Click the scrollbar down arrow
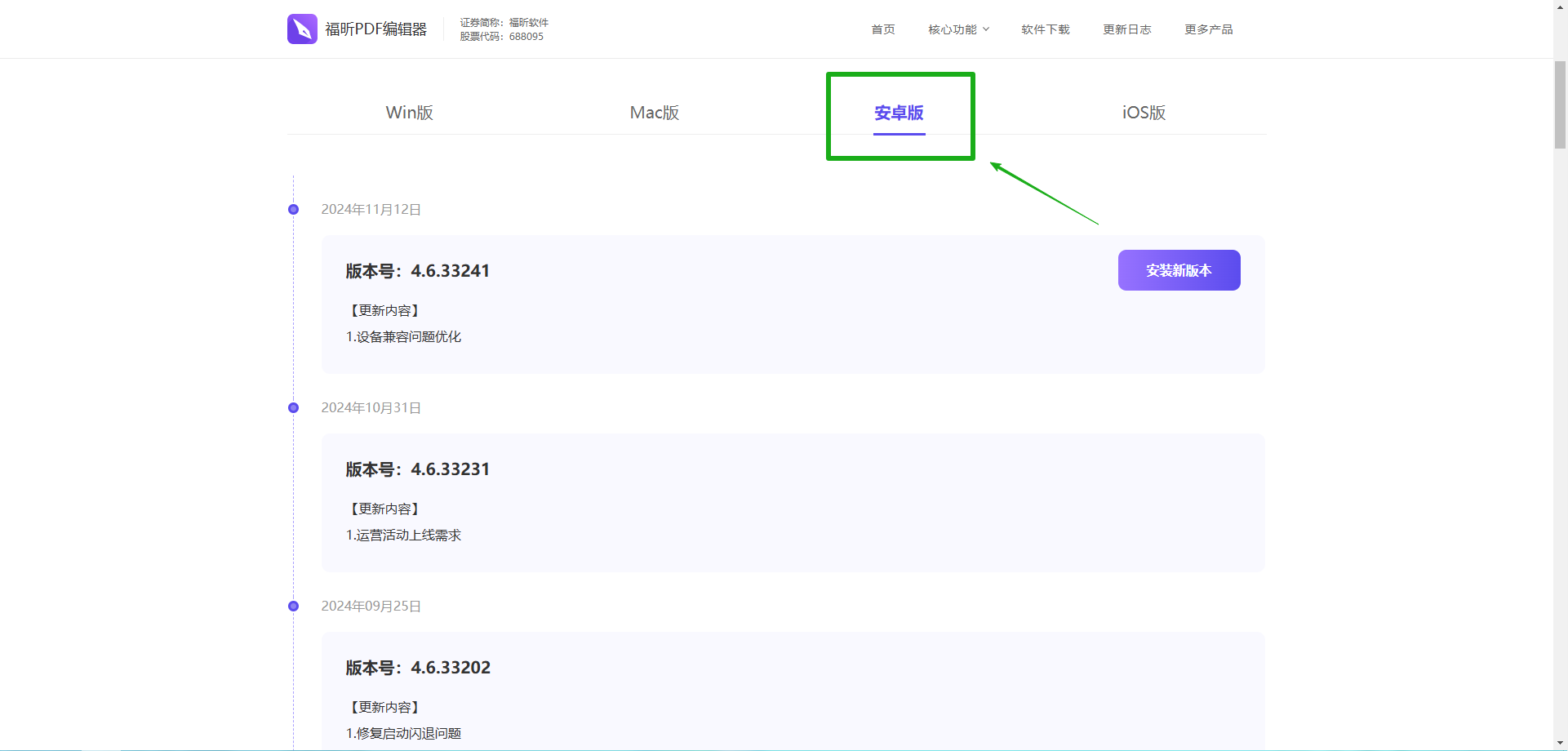The height and width of the screenshot is (751, 1568). click(x=1560, y=744)
